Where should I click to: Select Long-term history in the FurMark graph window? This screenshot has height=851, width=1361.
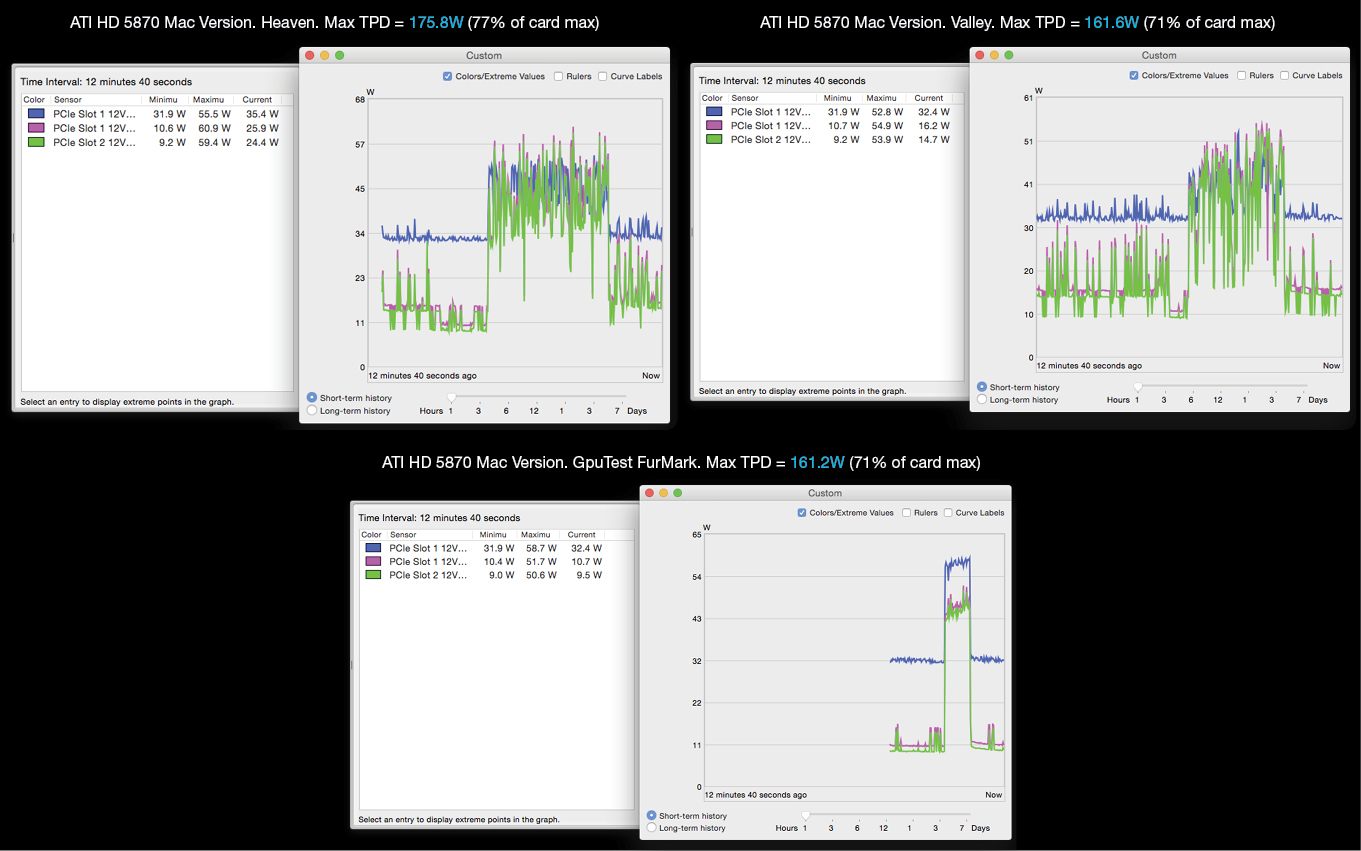click(652, 828)
